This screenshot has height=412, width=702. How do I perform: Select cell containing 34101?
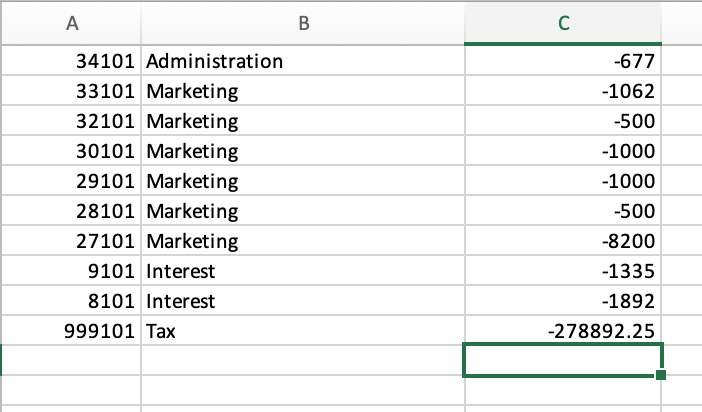pos(72,60)
